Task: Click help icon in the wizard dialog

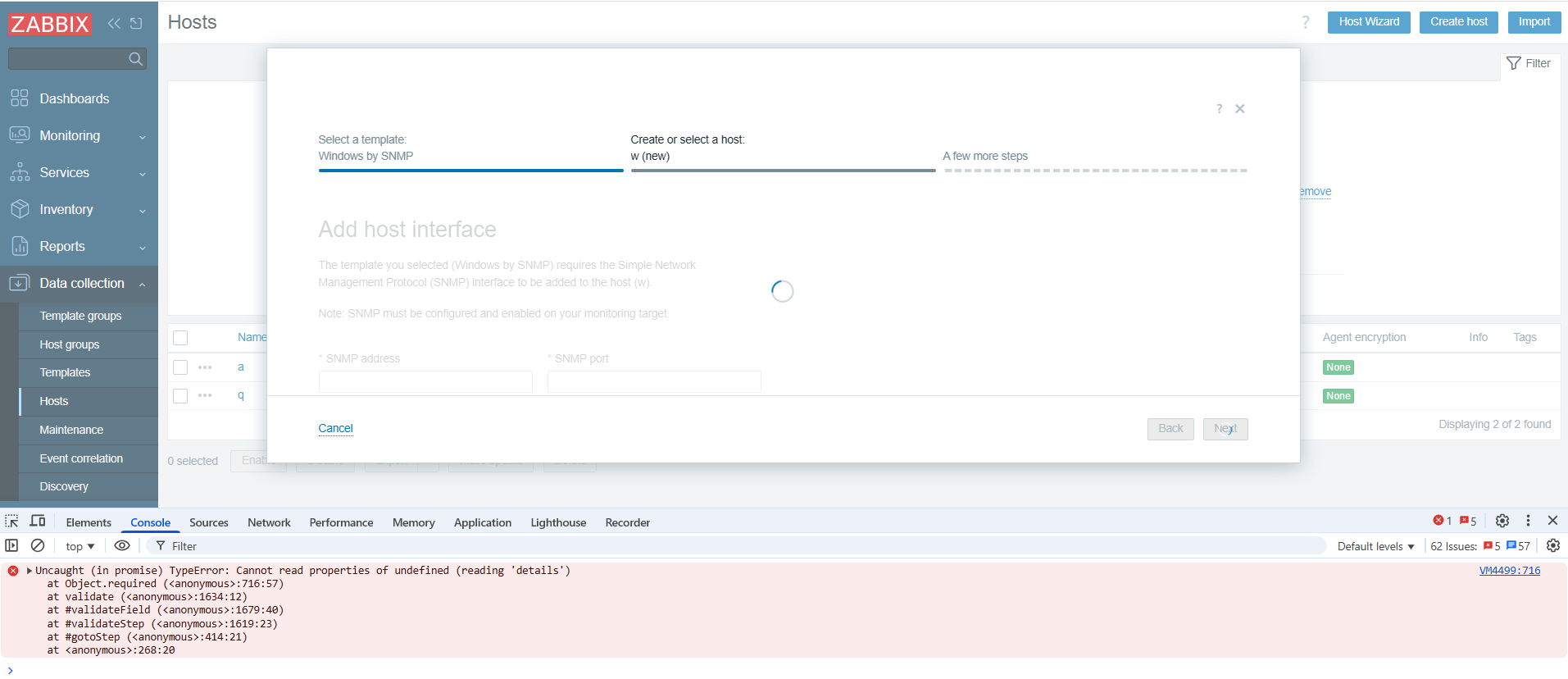Action: [1219, 109]
